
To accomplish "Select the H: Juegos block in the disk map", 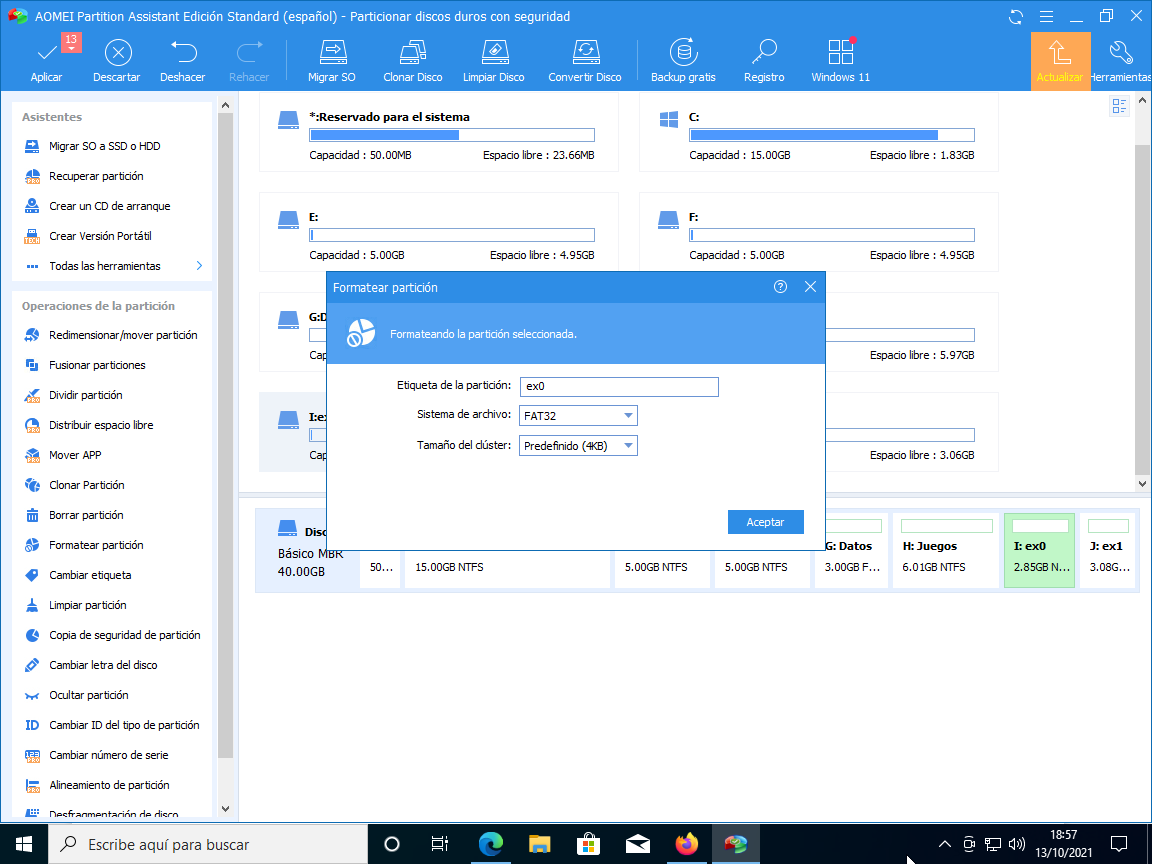I will pyautogui.click(x=946, y=551).
